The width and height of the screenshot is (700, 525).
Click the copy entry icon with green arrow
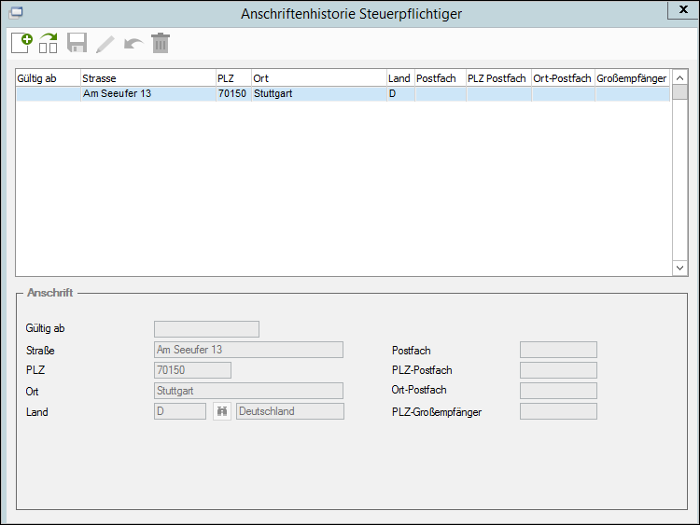(48, 43)
